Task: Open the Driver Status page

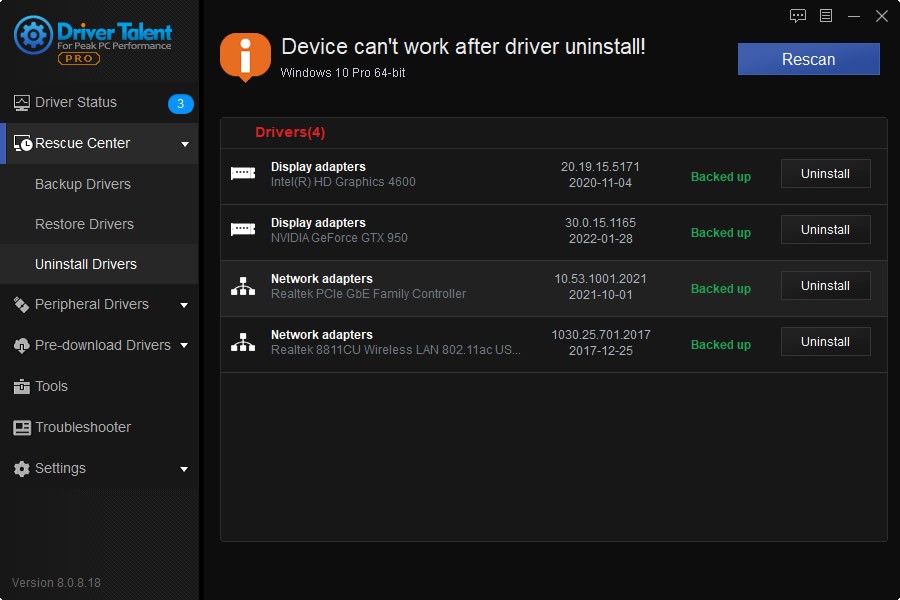Action: pos(76,102)
